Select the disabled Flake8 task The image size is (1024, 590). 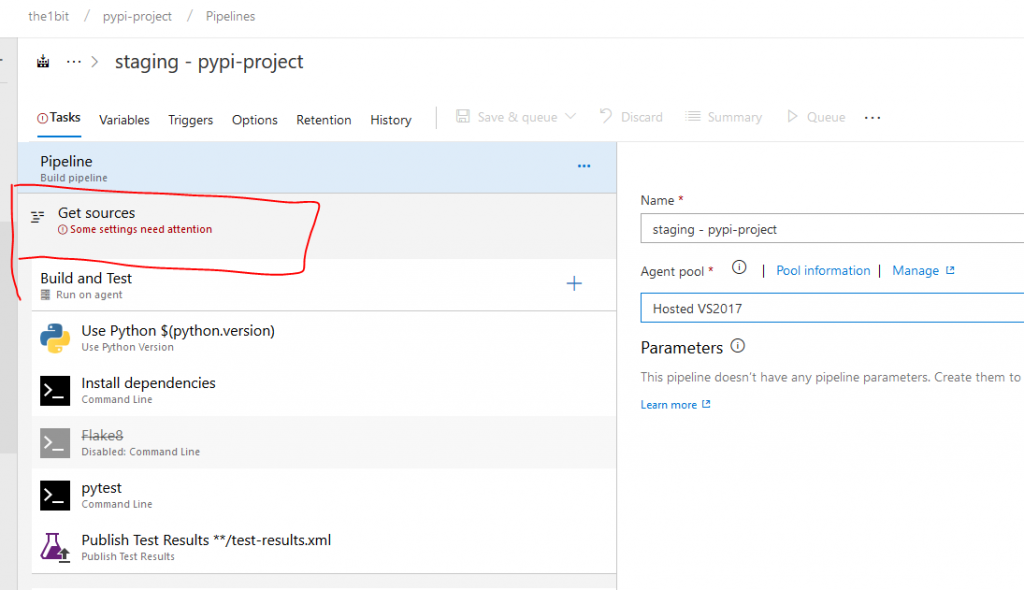pyautogui.click(x=324, y=443)
